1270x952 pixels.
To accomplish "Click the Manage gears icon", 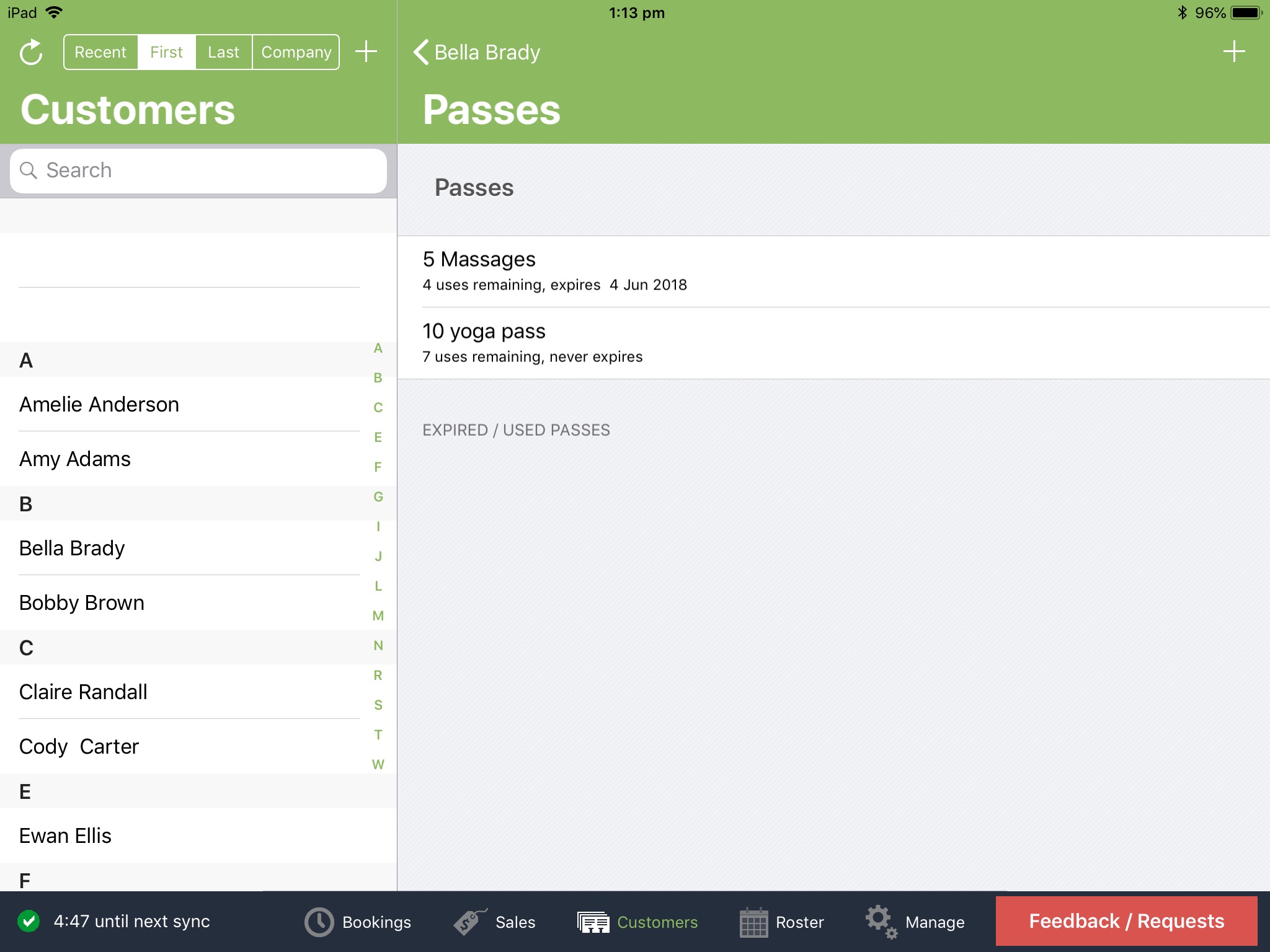I will tap(881, 922).
